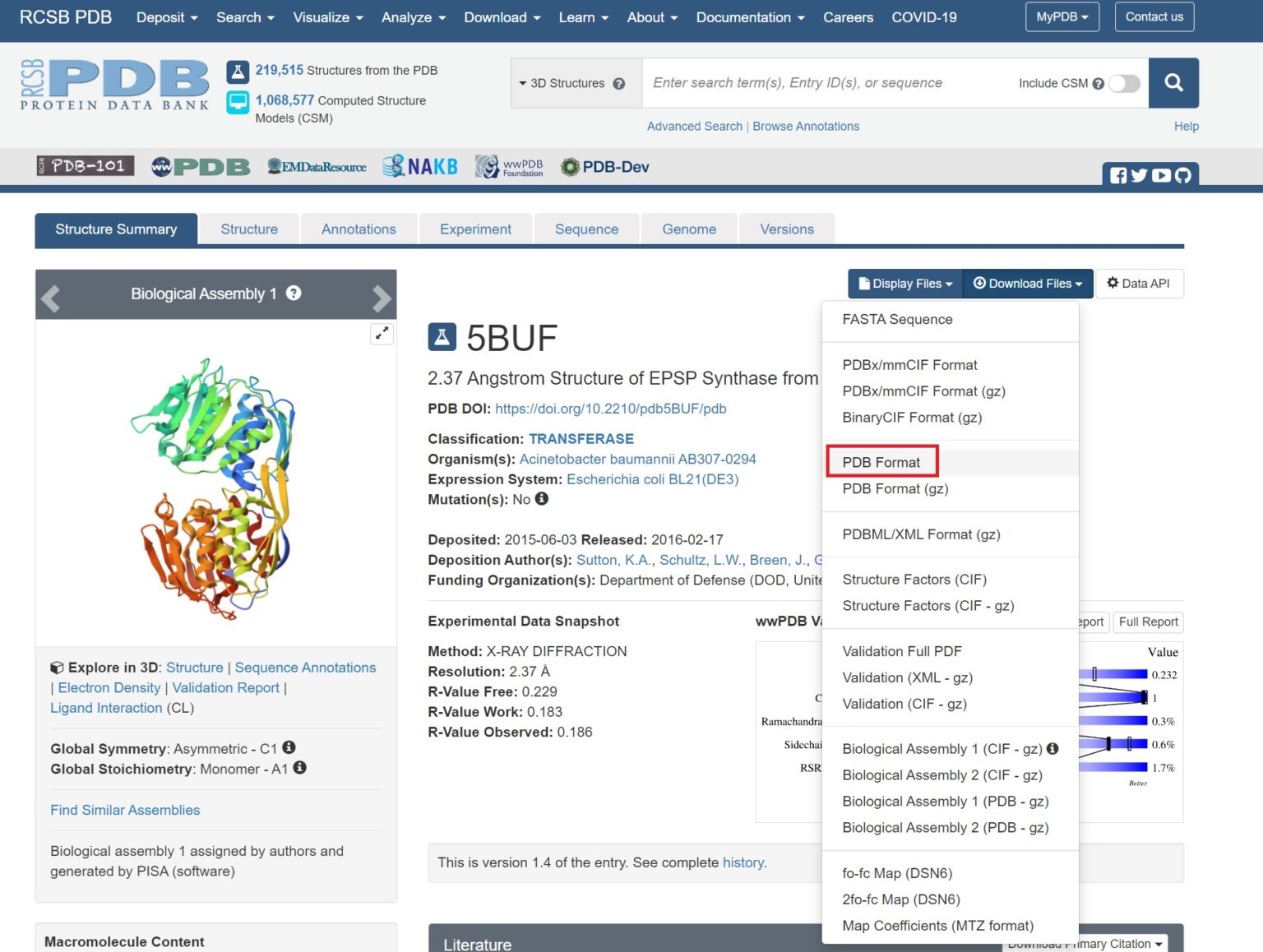
Task: Open the PDB-101 logo link
Action: pos(86,166)
